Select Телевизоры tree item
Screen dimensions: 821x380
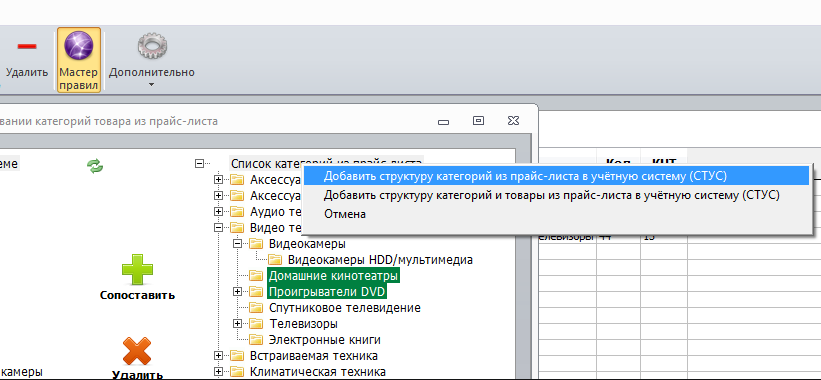tap(304, 323)
